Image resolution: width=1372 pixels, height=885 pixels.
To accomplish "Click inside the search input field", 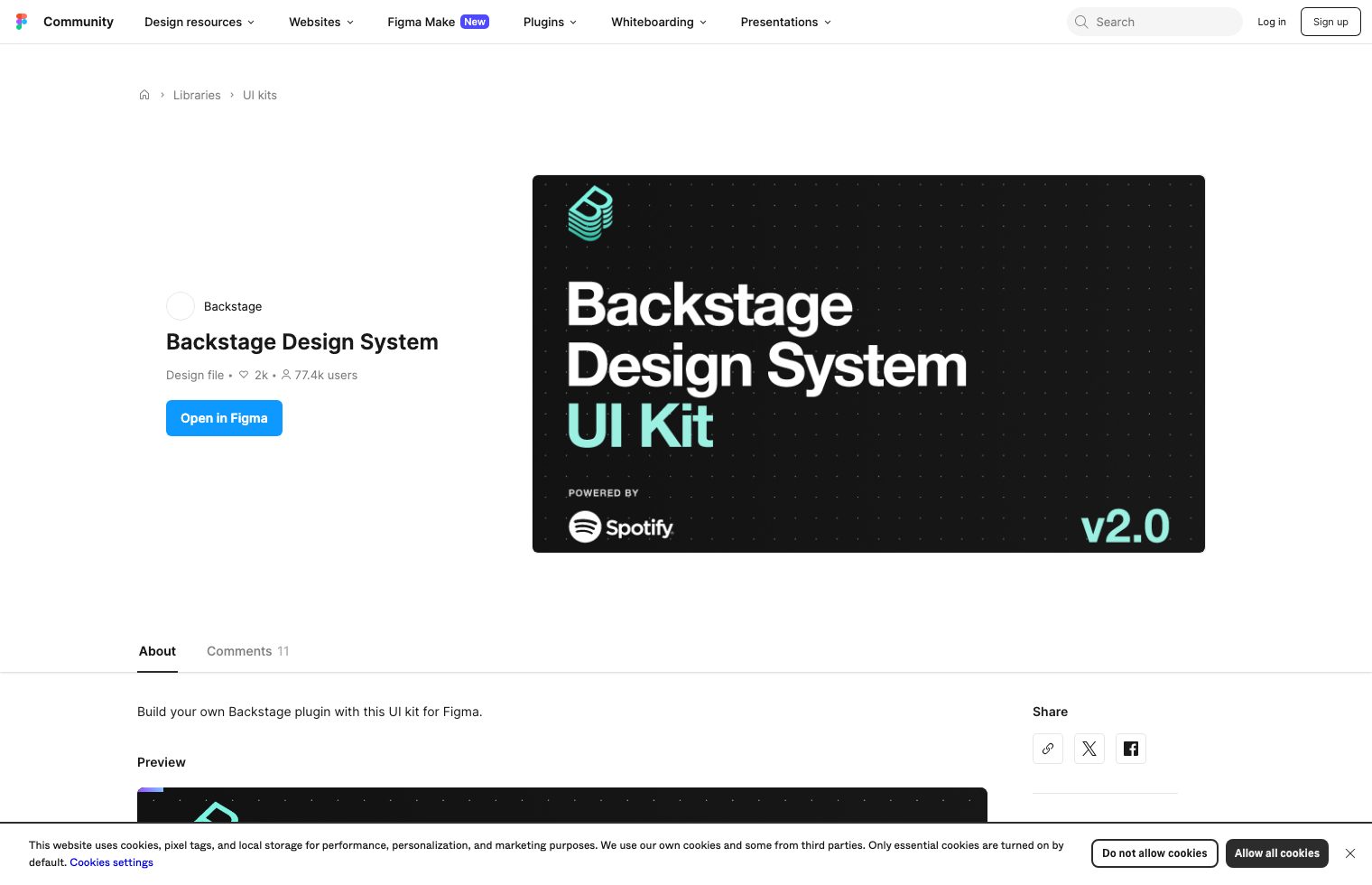I will coord(1155,22).
